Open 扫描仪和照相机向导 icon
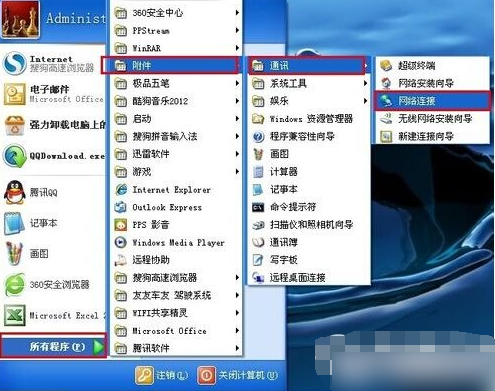 pyautogui.click(x=258, y=225)
